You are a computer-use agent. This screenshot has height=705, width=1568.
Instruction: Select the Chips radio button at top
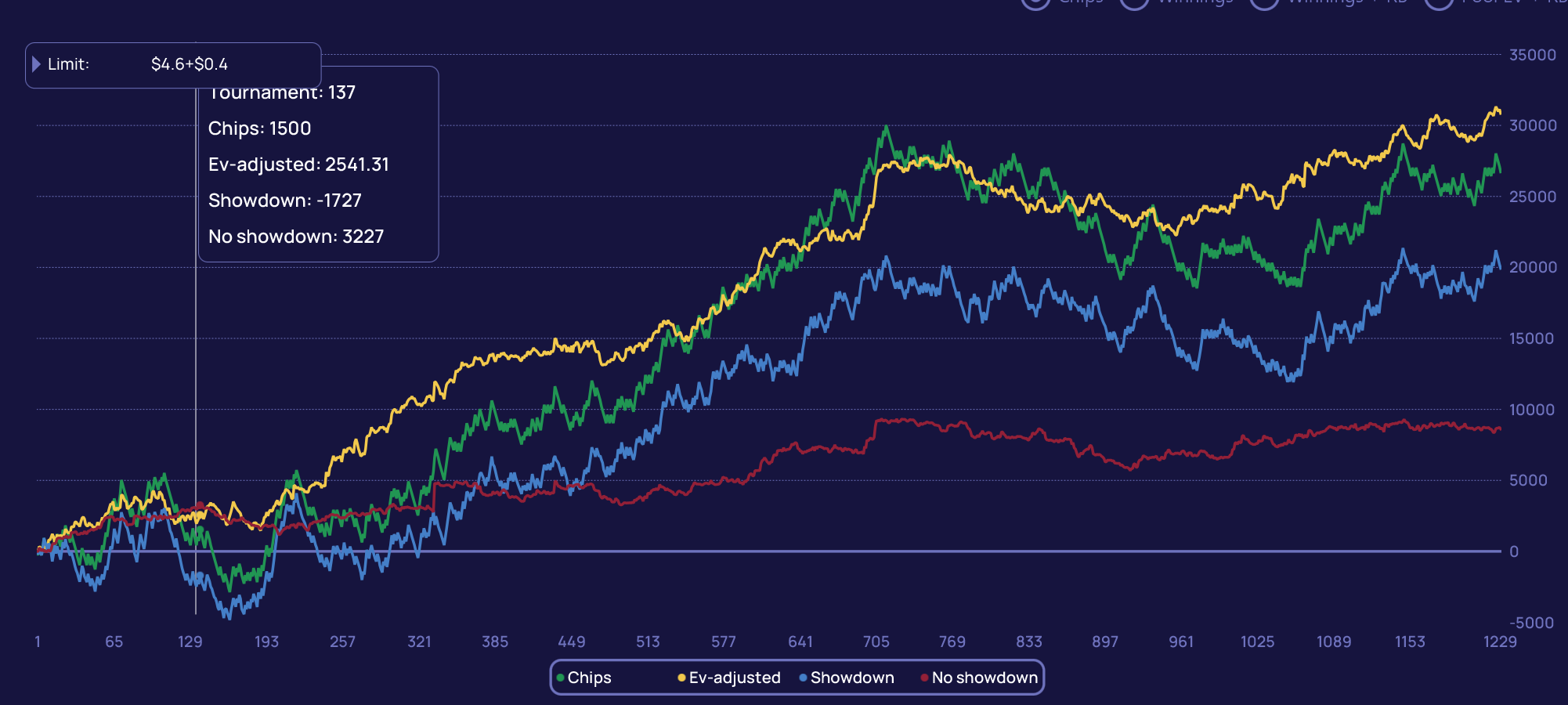[1036, 2]
